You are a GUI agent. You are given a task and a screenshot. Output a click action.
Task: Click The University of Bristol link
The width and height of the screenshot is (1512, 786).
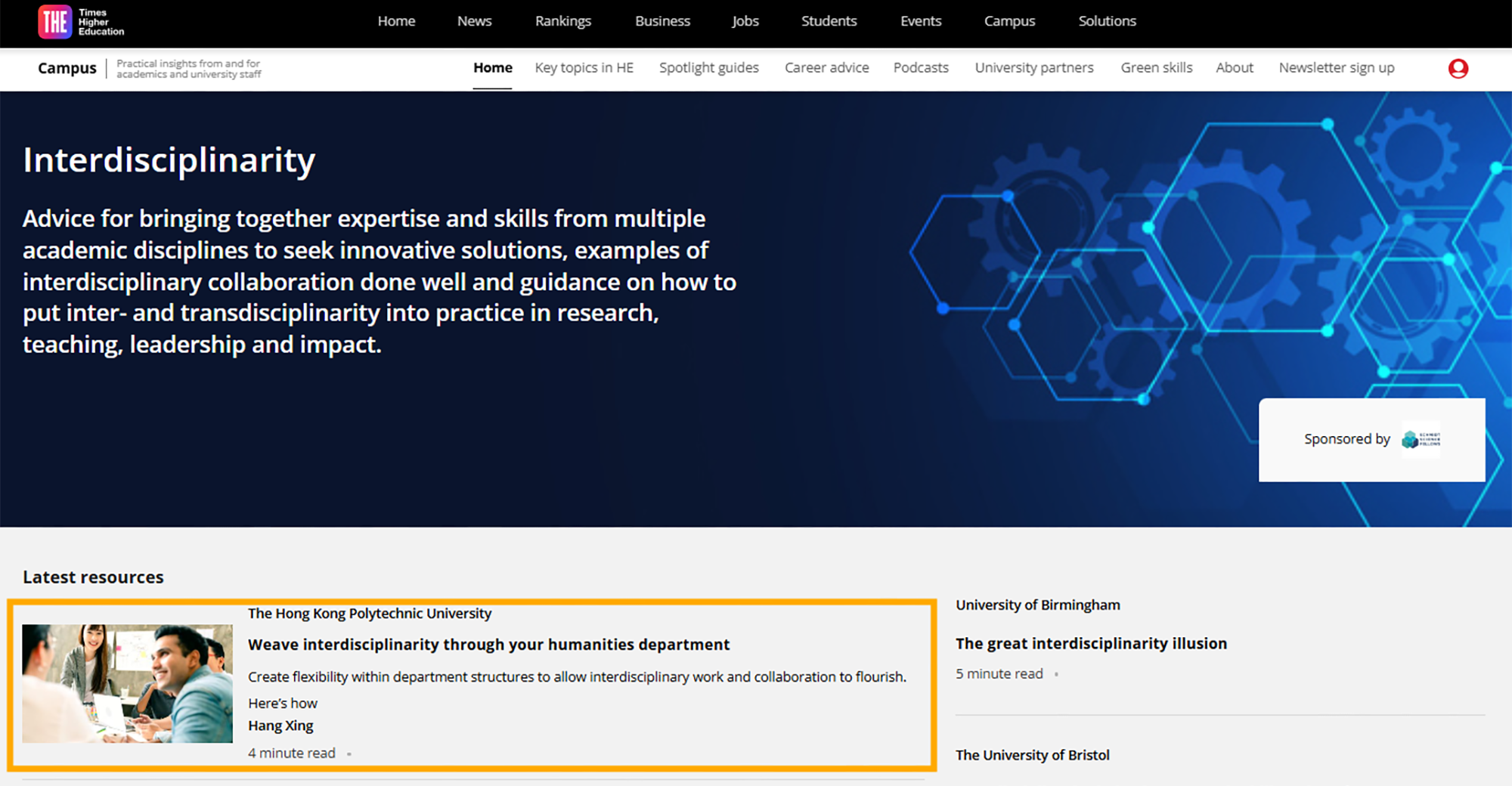[1032, 755]
